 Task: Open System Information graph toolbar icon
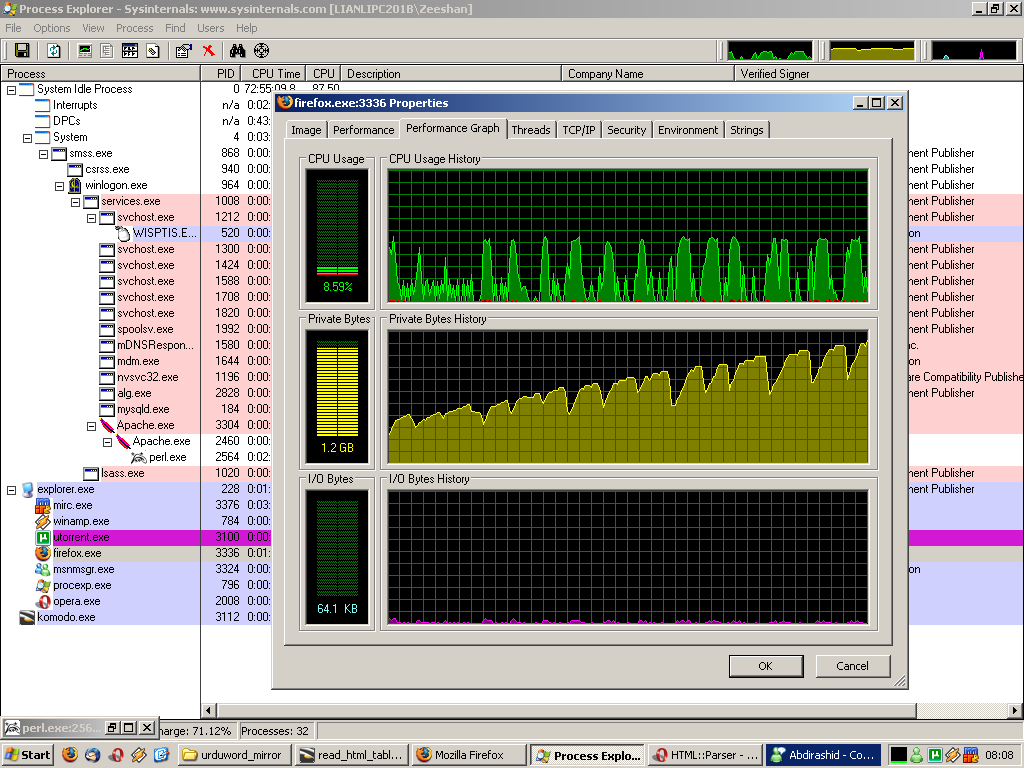(x=85, y=50)
